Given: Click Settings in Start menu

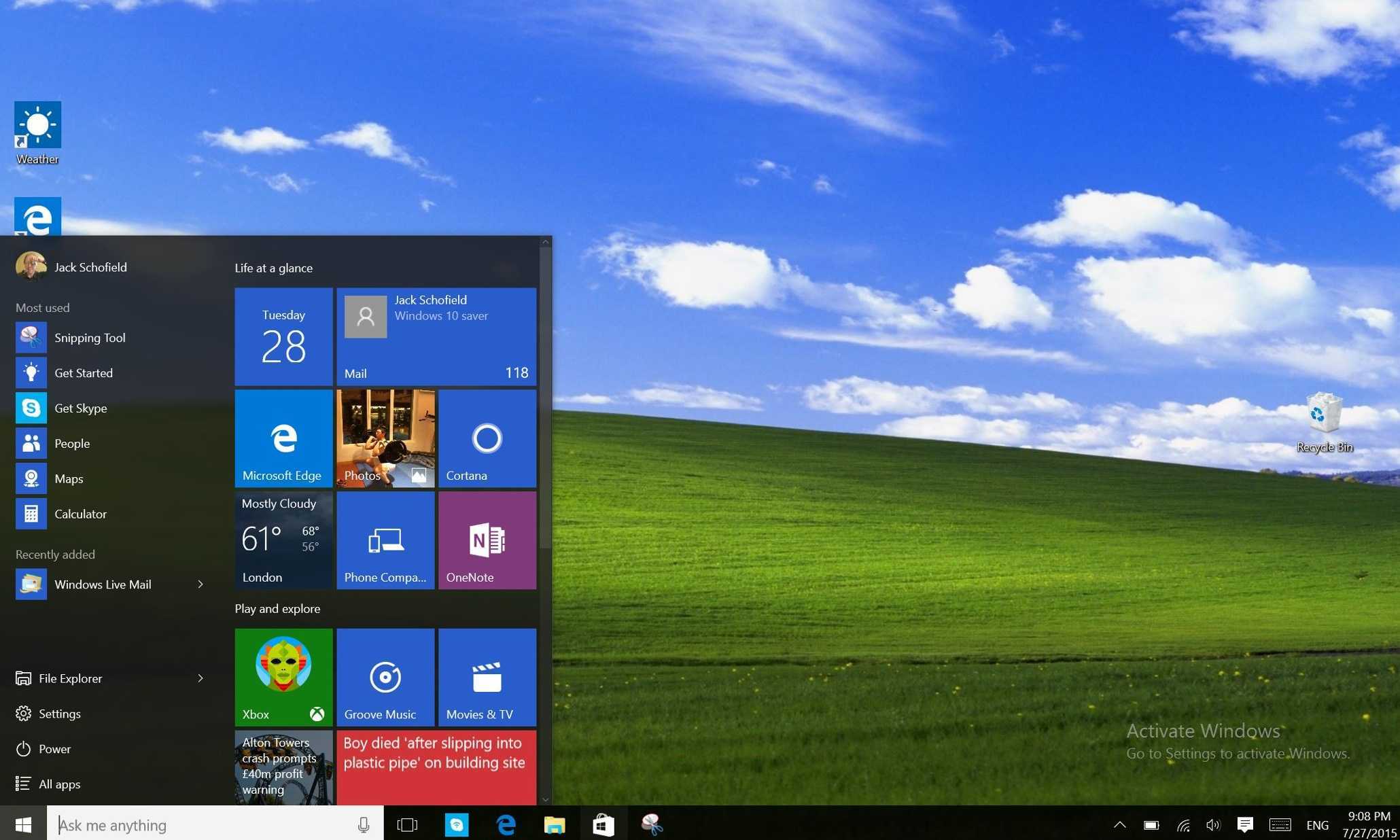Looking at the screenshot, I should (x=58, y=713).
